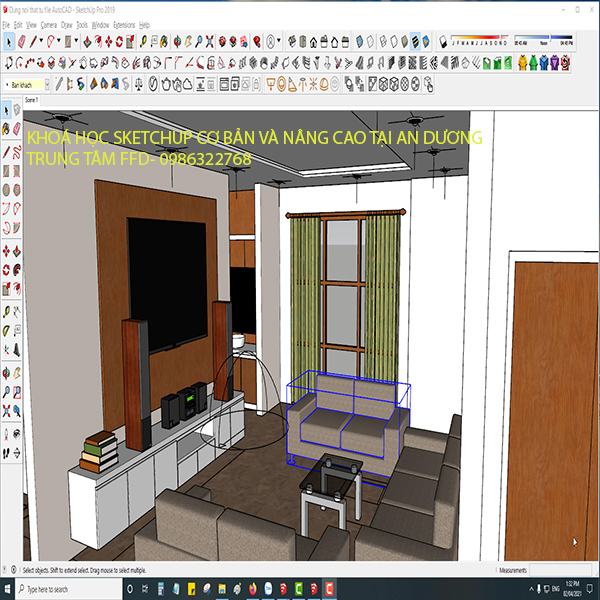
Task: Open the user account dropdown arrow
Action: tap(279, 41)
